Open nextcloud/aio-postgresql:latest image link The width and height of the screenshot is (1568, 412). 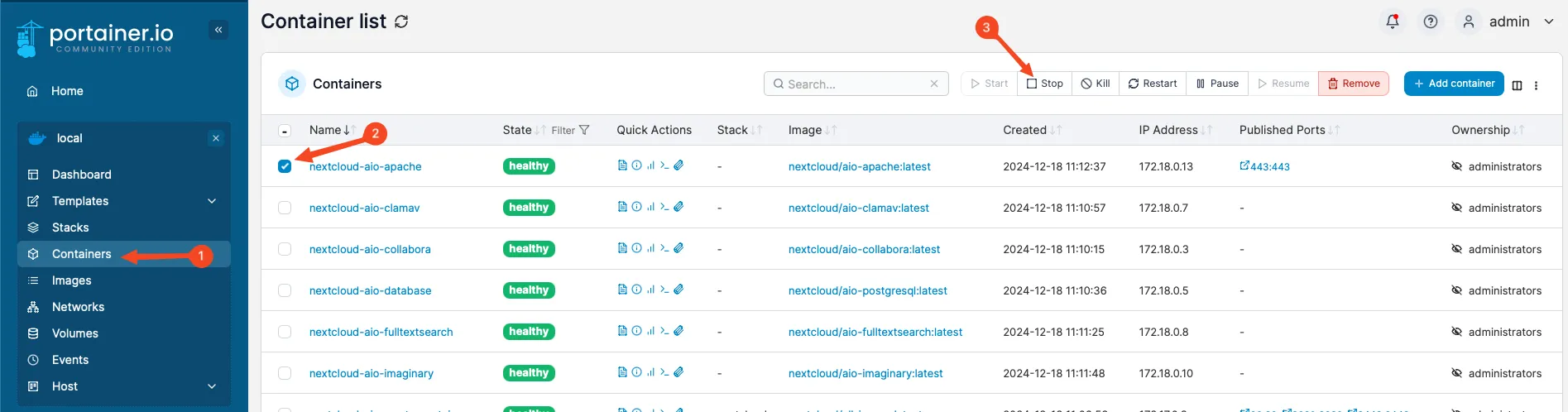coord(867,290)
